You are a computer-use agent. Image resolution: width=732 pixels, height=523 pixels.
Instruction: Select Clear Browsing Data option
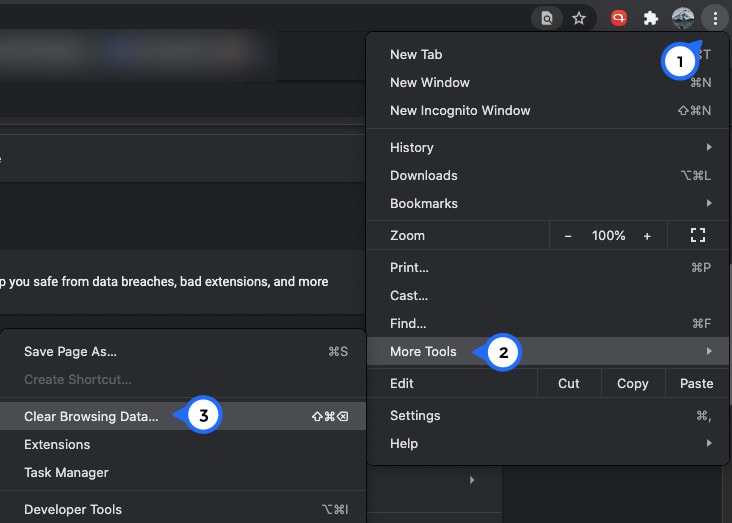(x=91, y=416)
